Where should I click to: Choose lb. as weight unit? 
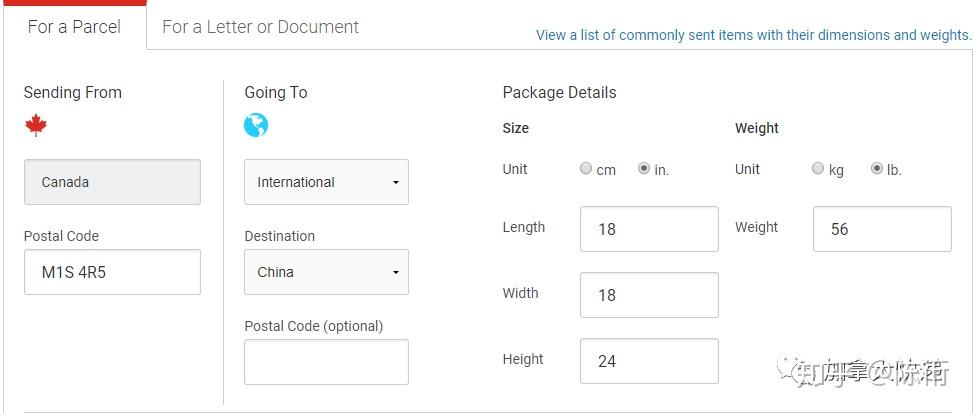coord(877,168)
